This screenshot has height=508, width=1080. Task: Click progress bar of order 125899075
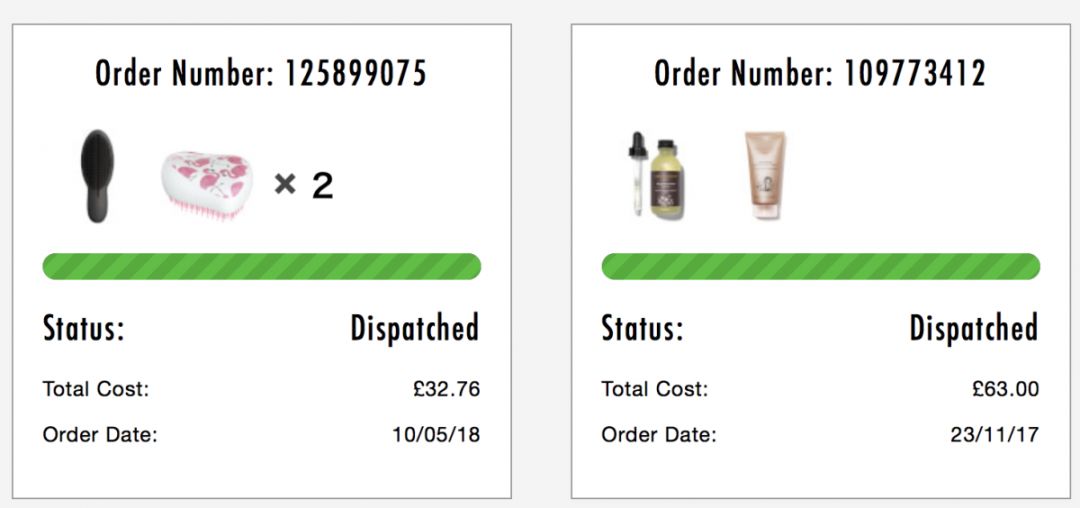coord(261,266)
